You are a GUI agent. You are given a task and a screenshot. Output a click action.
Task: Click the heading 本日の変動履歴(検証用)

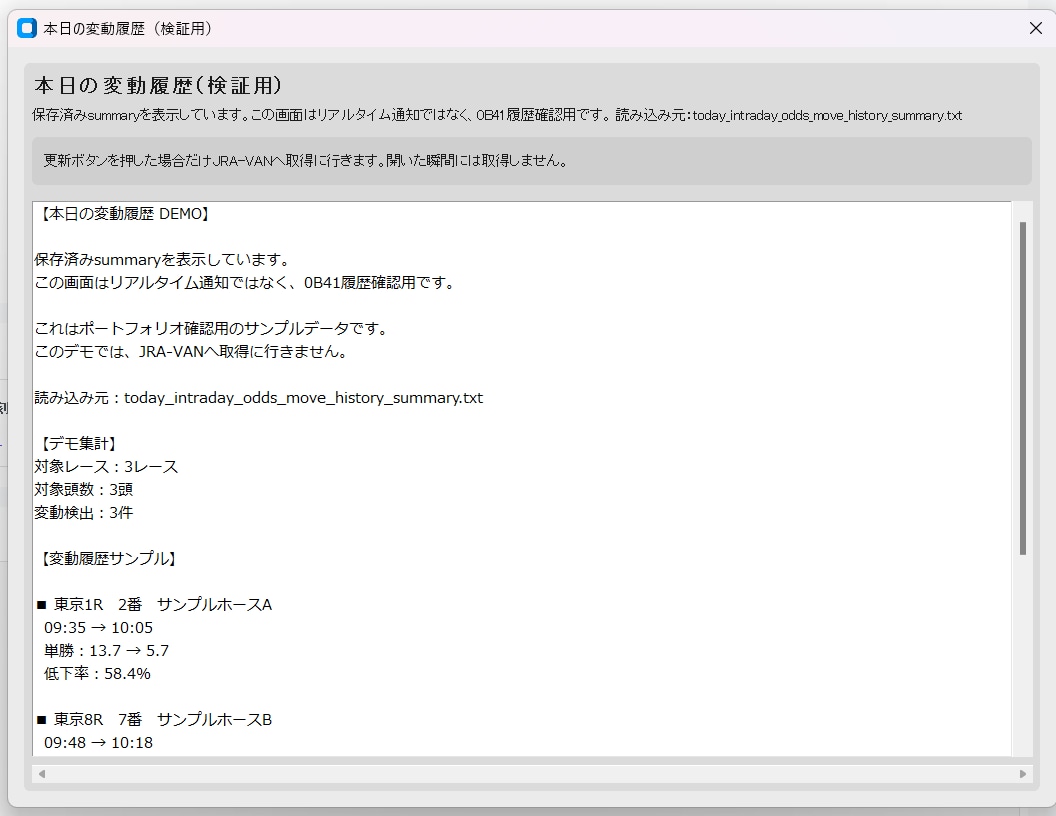pyautogui.click(x=158, y=86)
